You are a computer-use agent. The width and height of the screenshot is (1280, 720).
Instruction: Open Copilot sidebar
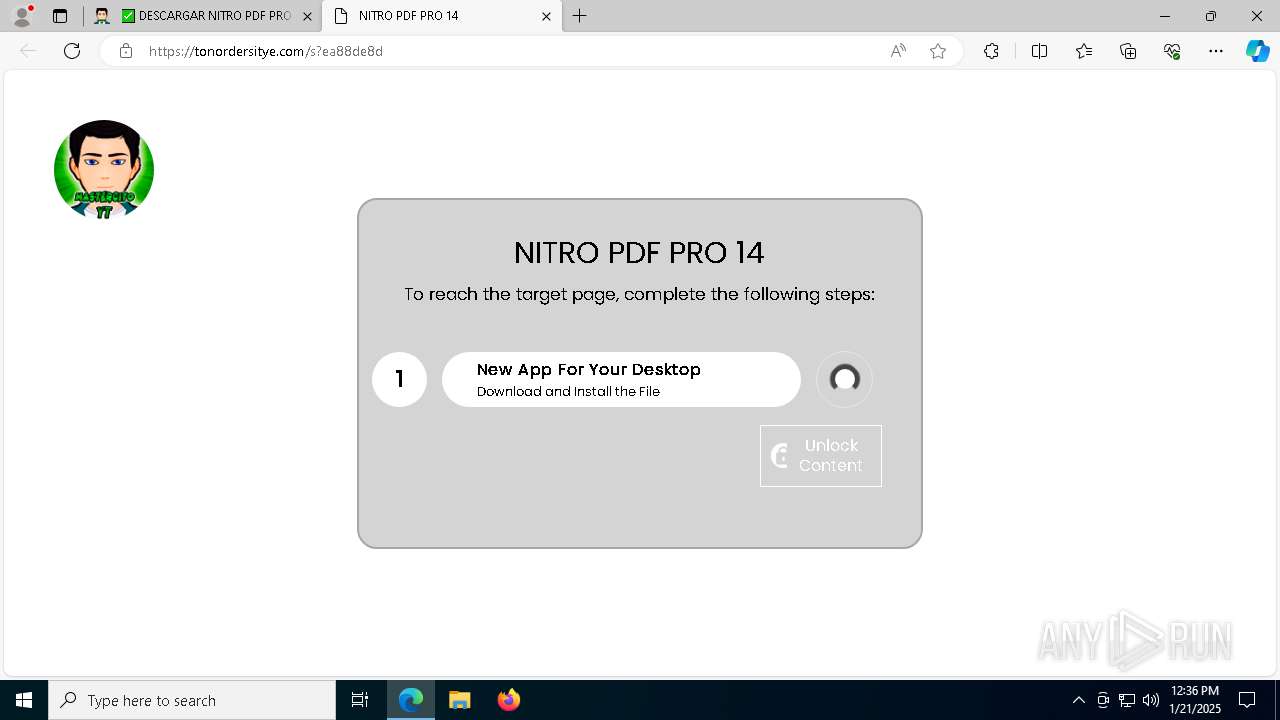click(x=1258, y=51)
